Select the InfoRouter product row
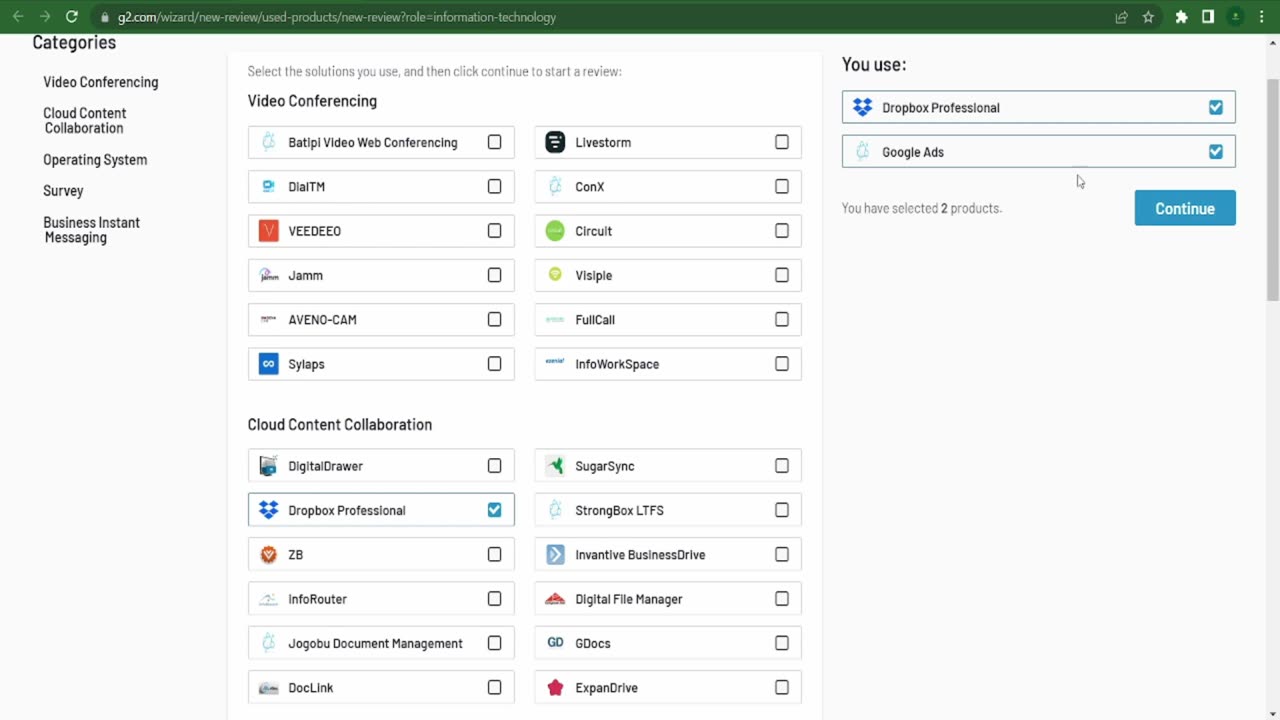 [x=381, y=599]
